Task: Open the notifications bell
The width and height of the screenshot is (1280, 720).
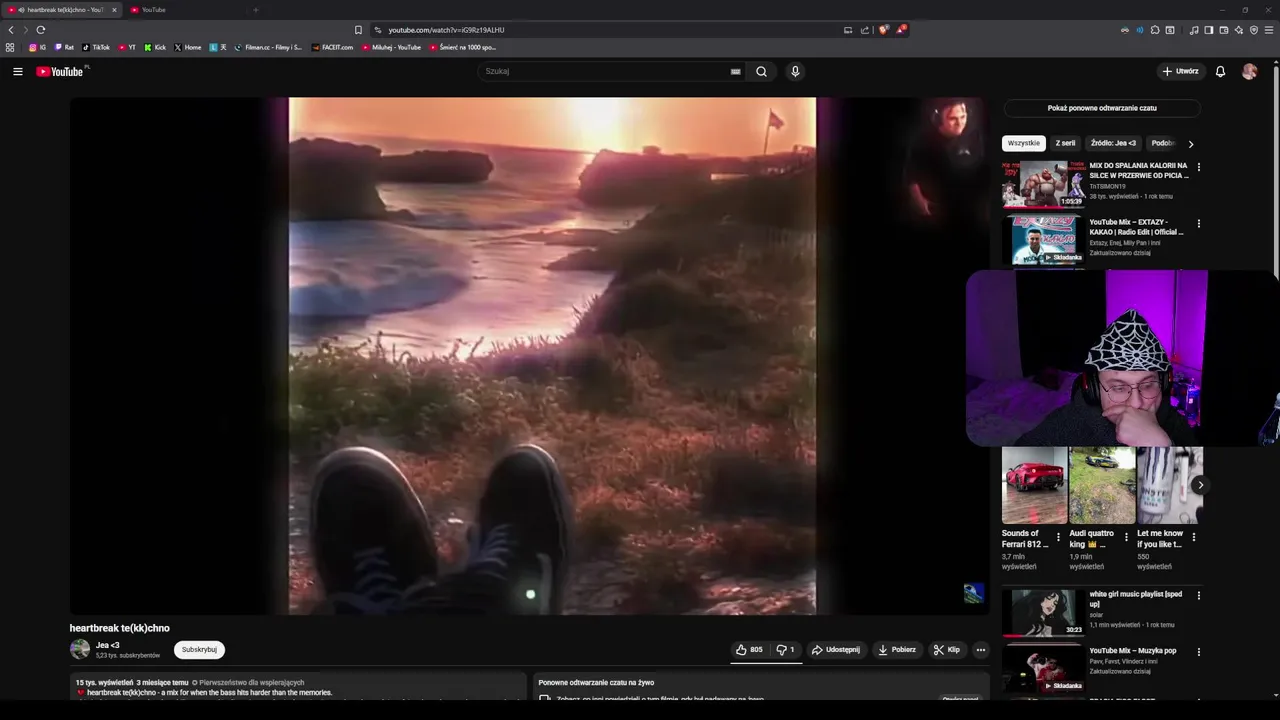Action: click(x=1220, y=71)
